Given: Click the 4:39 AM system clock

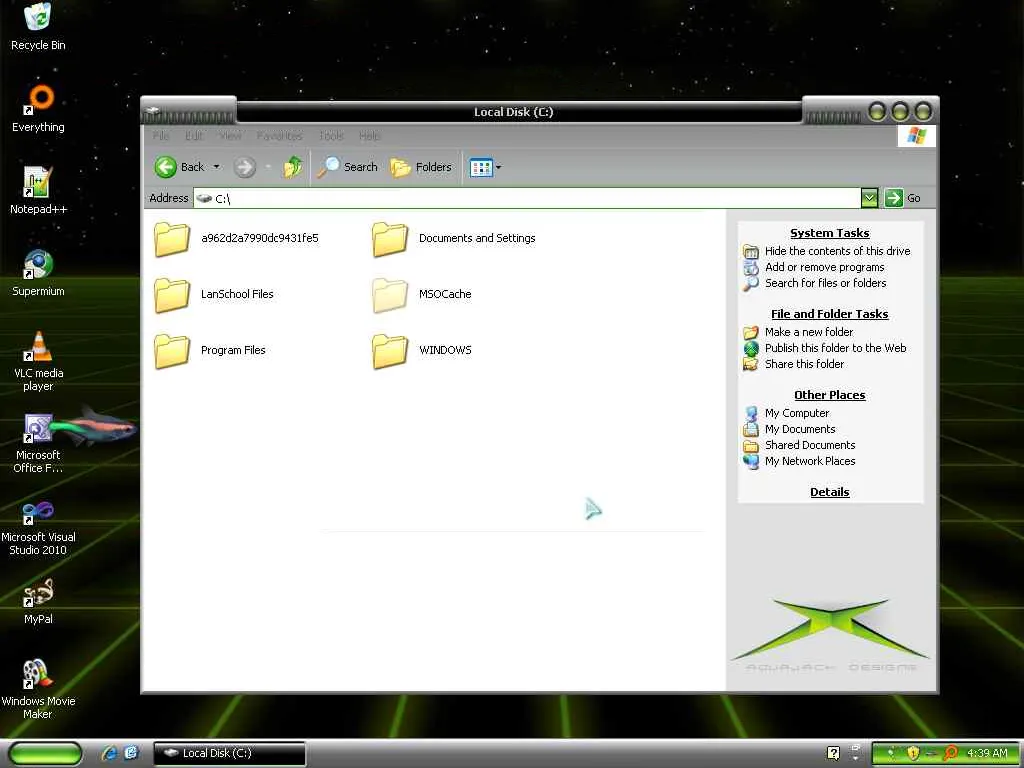Looking at the screenshot, I should tap(987, 753).
